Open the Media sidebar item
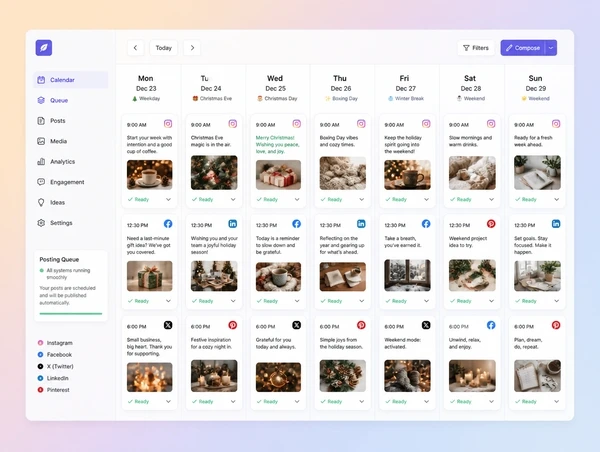 click(70, 141)
